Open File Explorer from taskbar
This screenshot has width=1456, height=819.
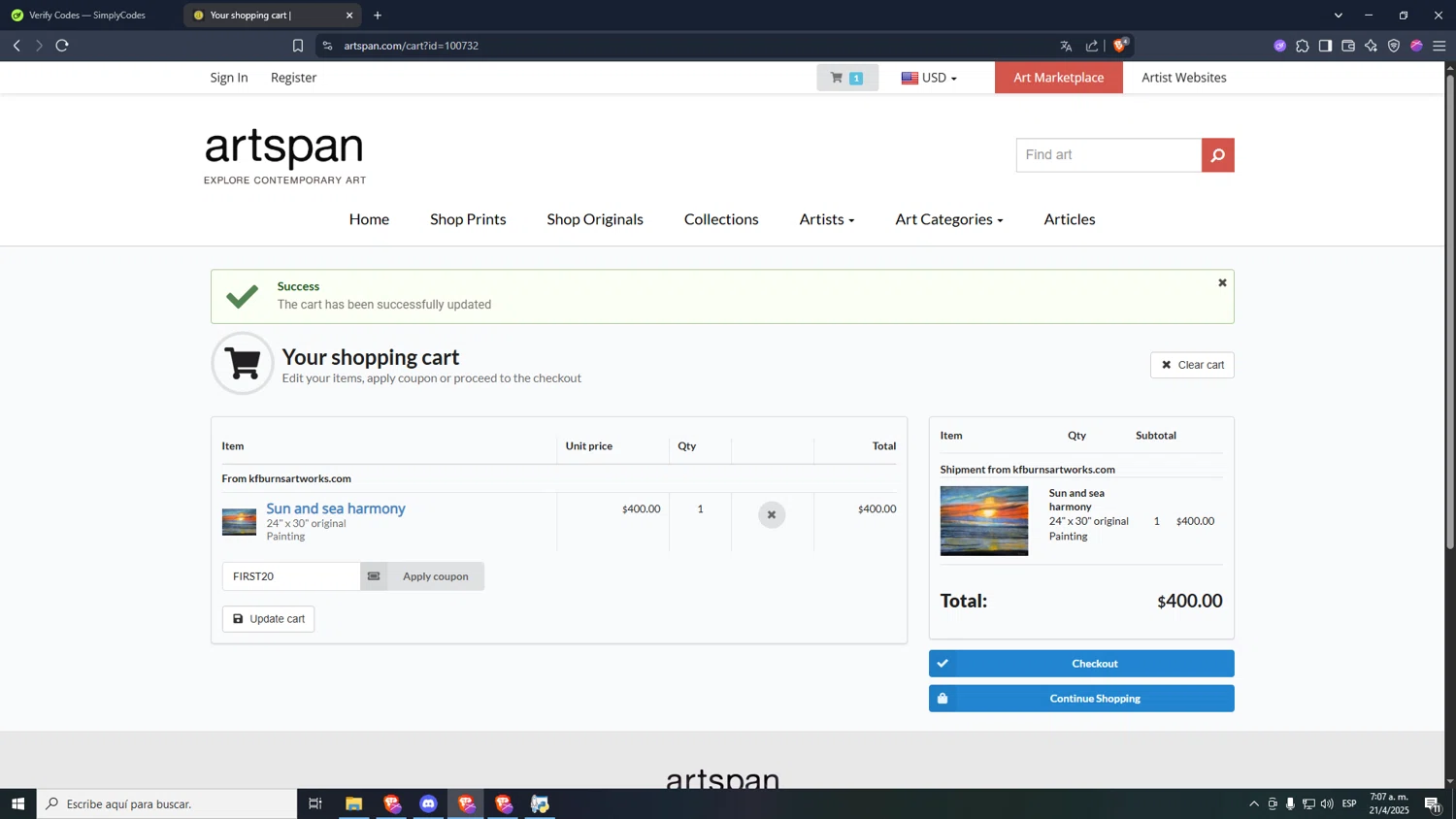pyautogui.click(x=353, y=803)
